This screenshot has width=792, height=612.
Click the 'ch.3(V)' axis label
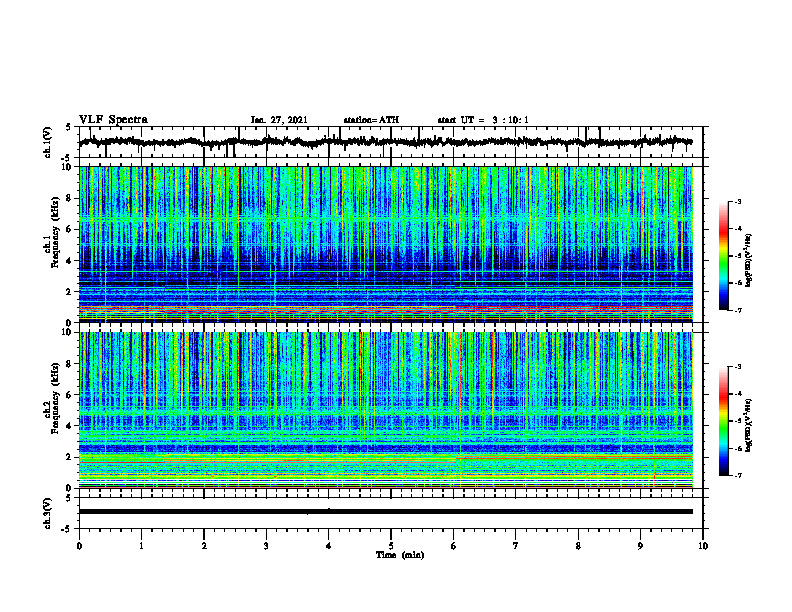pyautogui.click(x=49, y=514)
